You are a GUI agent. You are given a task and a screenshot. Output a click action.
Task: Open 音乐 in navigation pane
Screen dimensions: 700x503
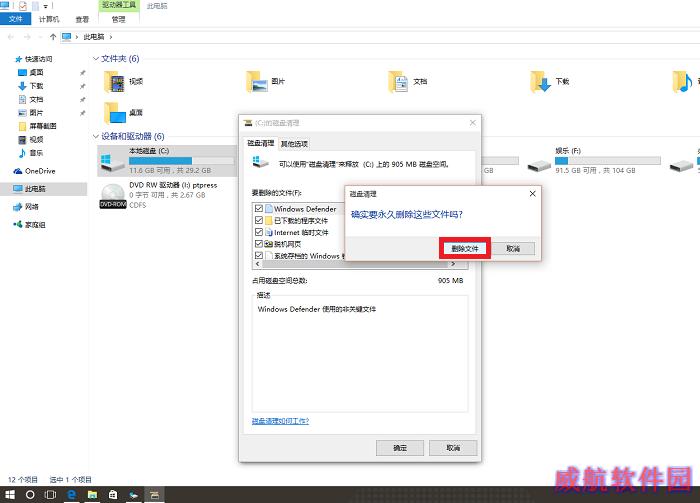click(x=36, y=153)
